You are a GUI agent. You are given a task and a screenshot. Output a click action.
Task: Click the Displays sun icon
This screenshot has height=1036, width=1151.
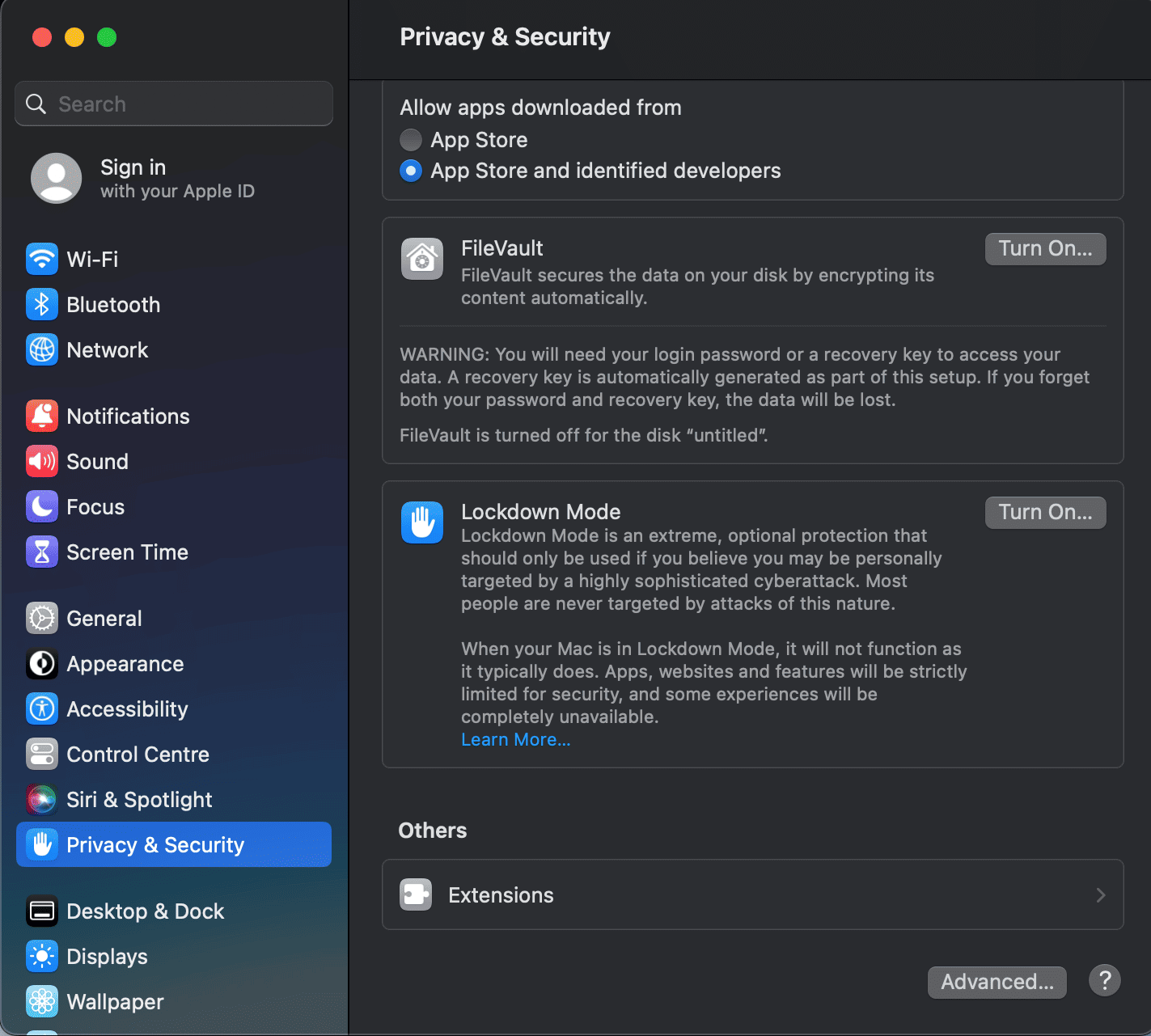[42, 956]
